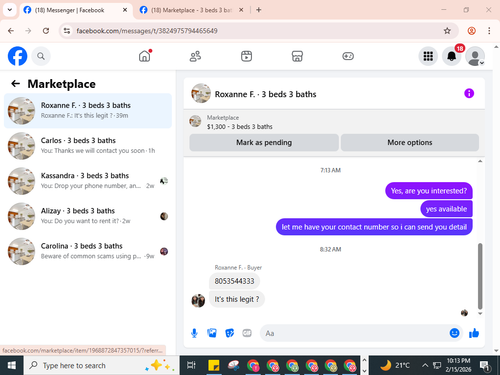
Task: Click the "yes available" message bubble
Action: tap(446, 209)
